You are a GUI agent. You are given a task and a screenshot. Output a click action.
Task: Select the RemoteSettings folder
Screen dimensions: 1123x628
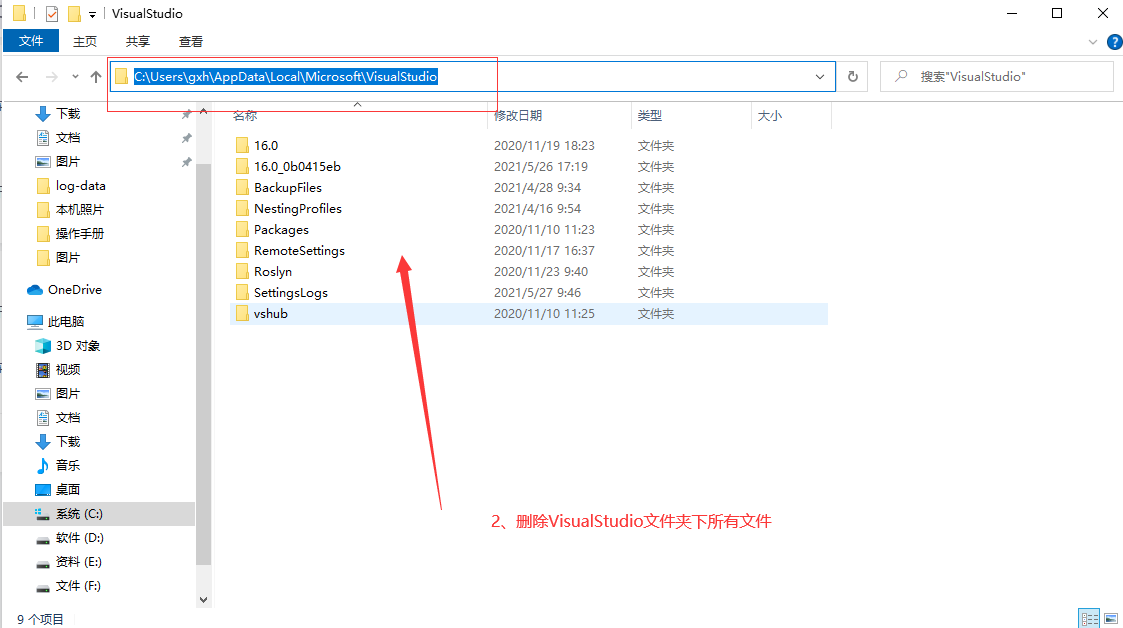coord(299,251)
